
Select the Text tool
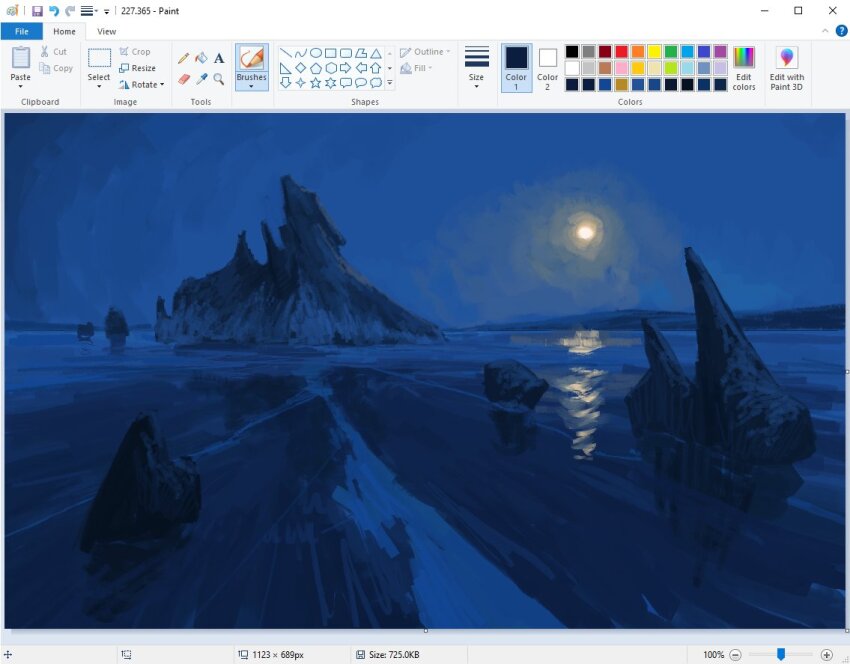point(219,58)
